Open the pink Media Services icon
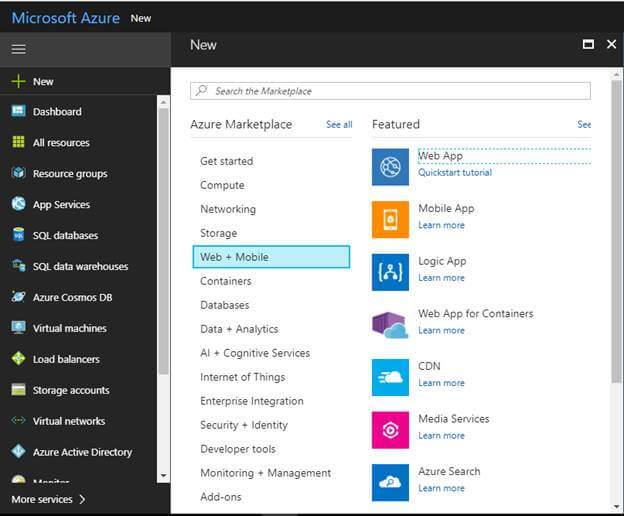Screen dimensions: 624x516 (x=390, y=429)
